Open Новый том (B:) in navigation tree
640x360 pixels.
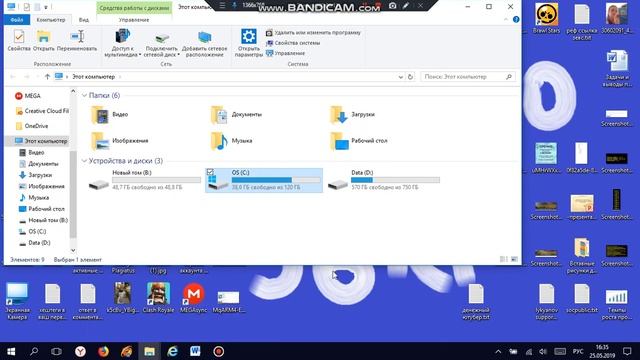point(43,220)
